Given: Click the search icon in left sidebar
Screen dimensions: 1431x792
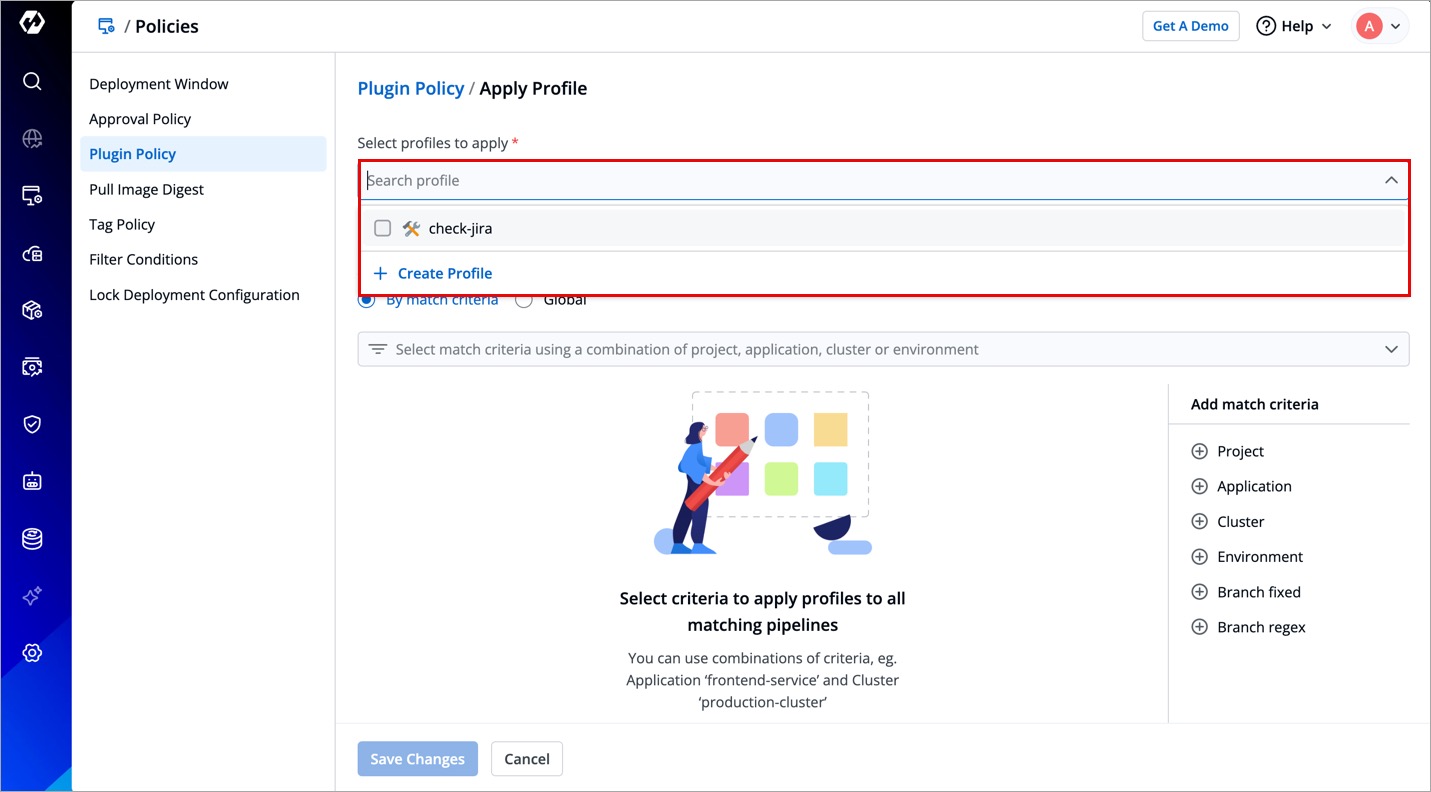Looking at the screenshot, I should [x=32, y=81].
